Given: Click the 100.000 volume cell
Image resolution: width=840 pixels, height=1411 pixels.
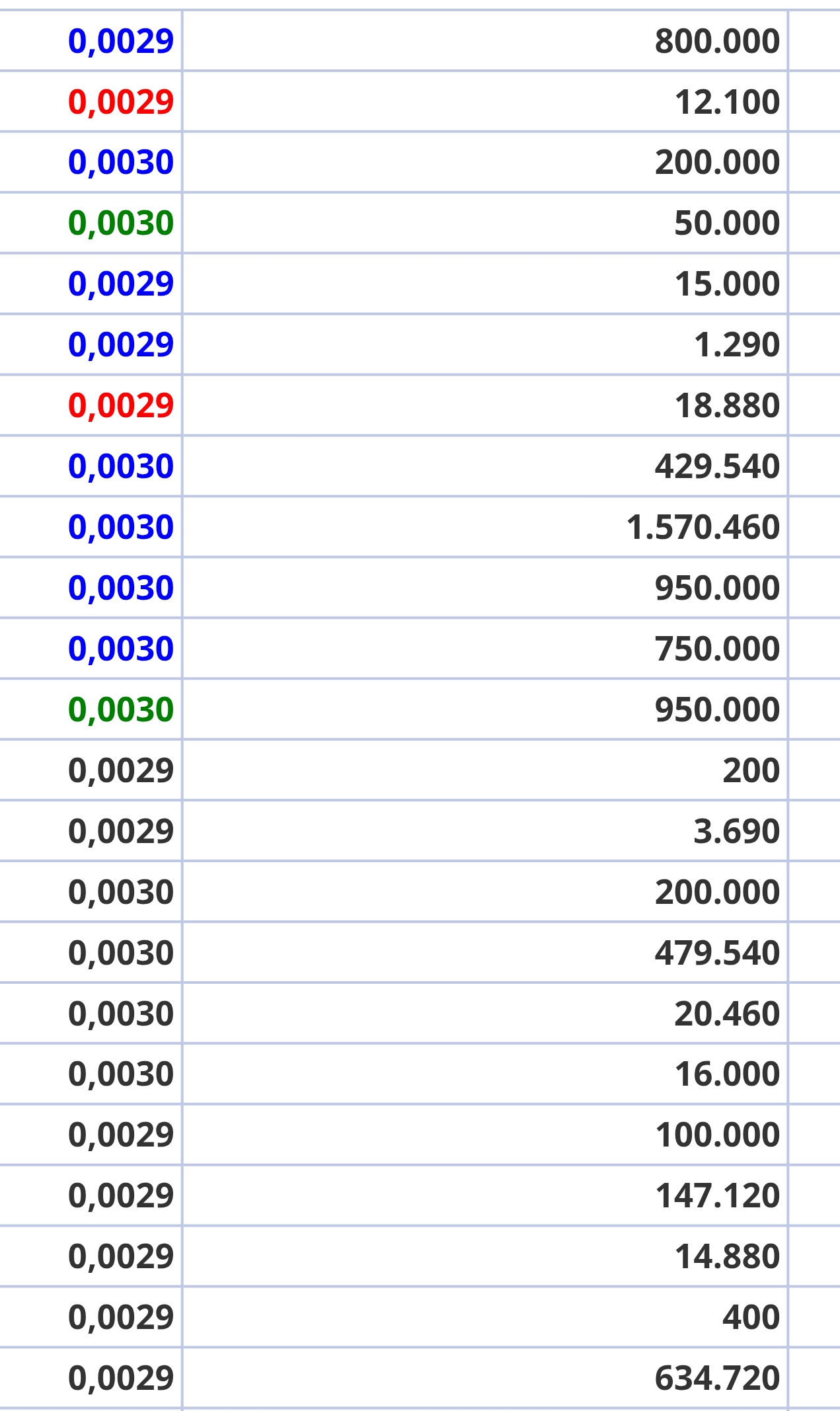Looking at the screenshot, I should (x=485, y=1135).
